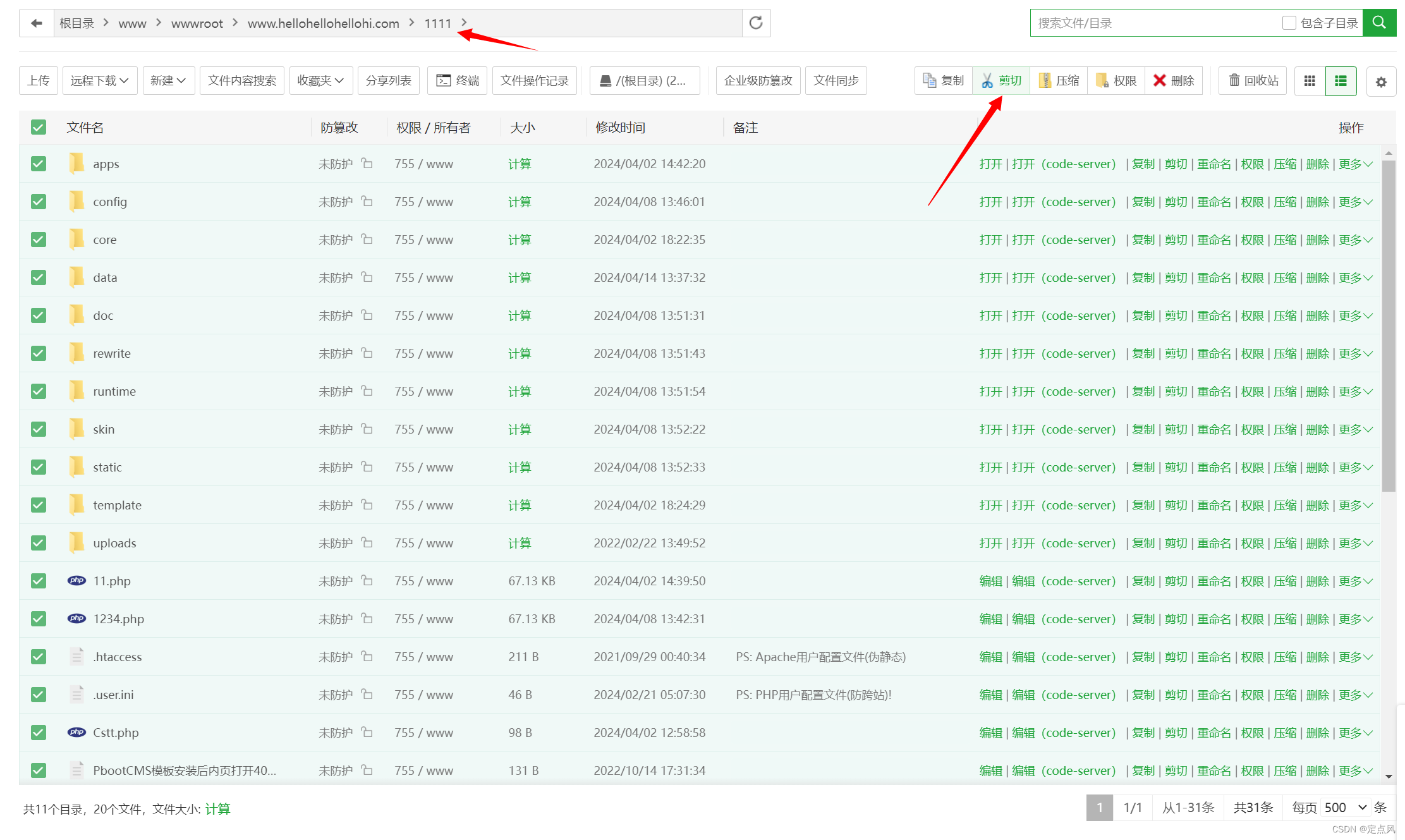Click the file icon of .user.ini
The image size is (1405, 840).
[76, 695]
